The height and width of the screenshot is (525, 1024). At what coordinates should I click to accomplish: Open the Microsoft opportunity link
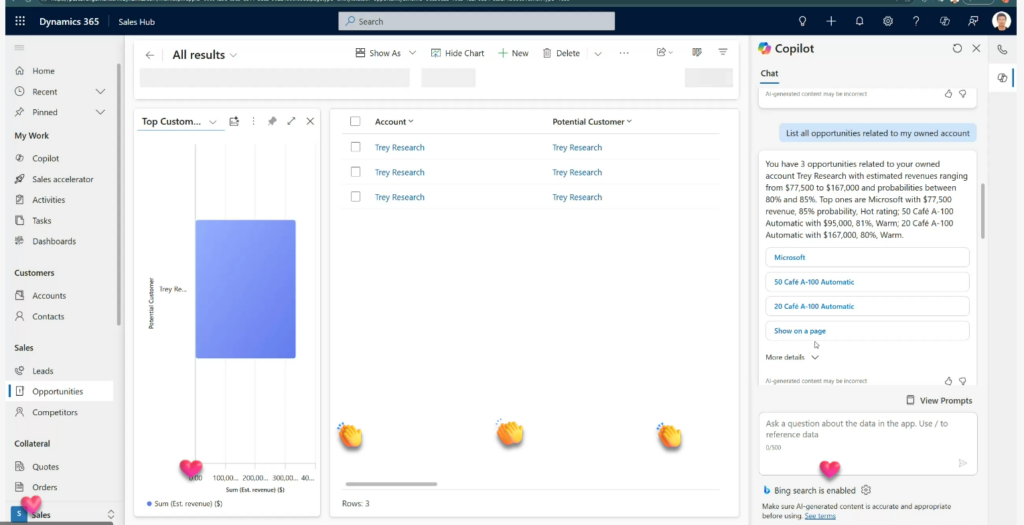(x=867, y=257)
